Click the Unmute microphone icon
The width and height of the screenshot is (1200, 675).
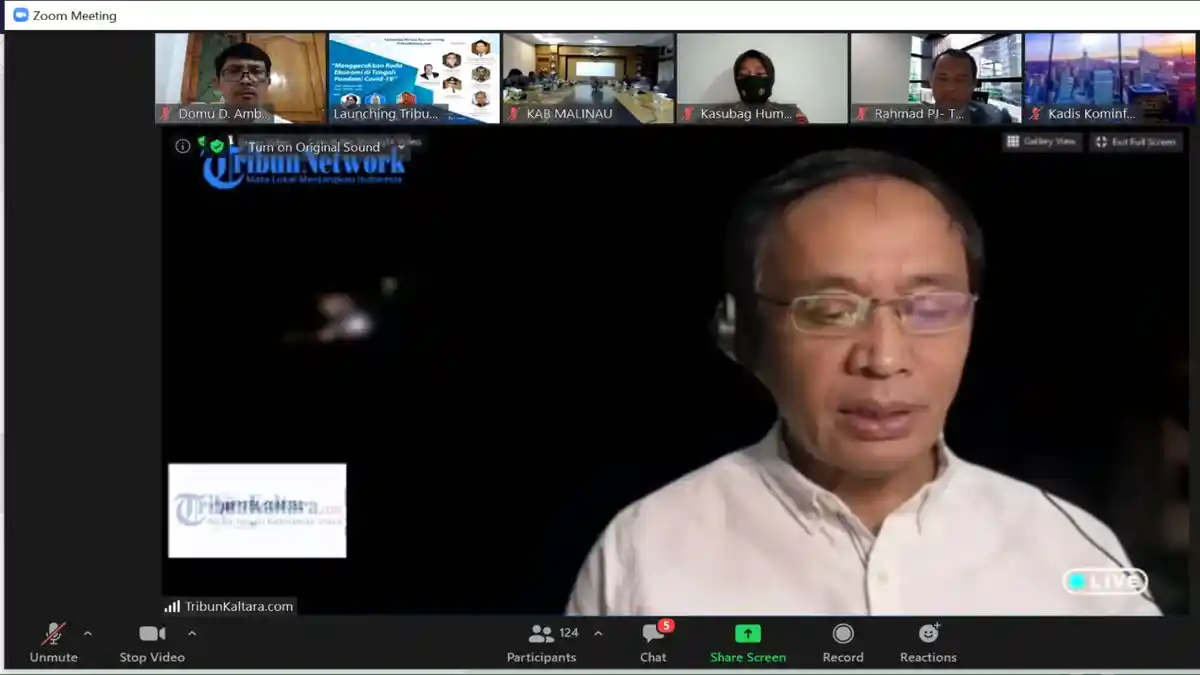pos(53,634)
